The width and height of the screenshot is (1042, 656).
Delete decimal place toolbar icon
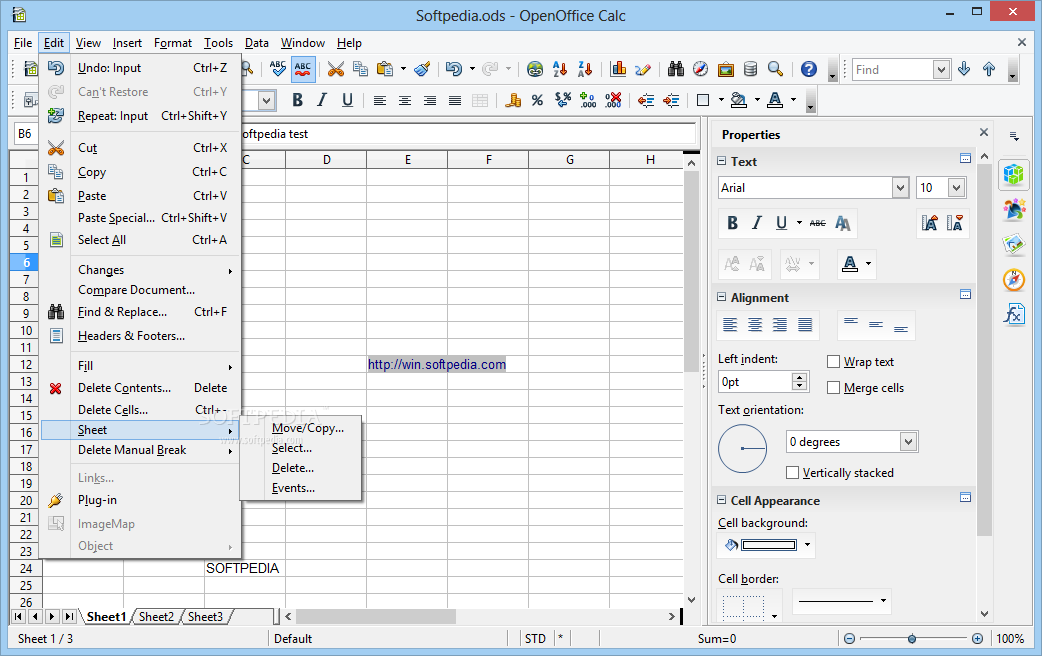[x=613, y=100]
